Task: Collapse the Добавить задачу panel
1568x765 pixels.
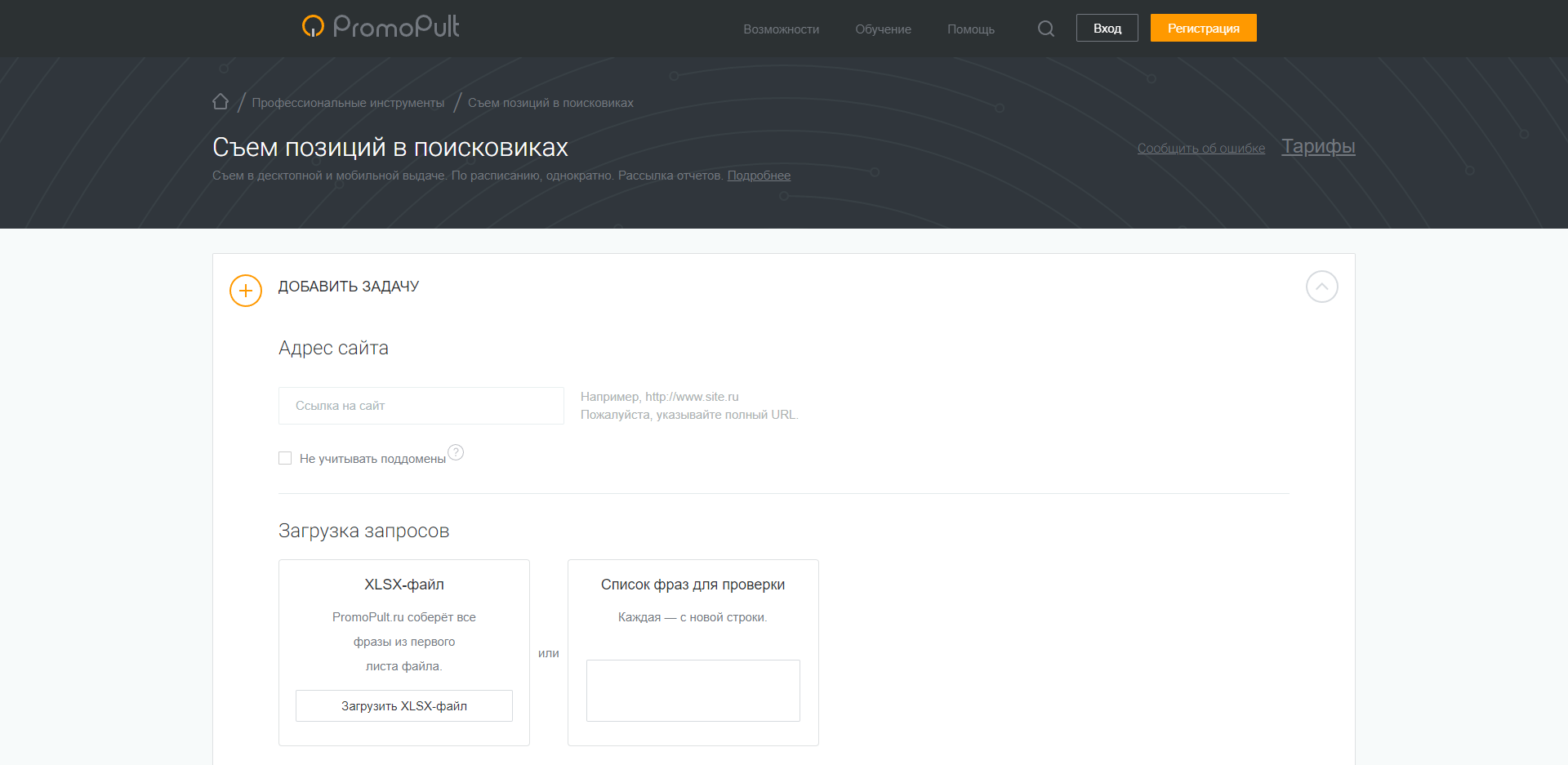Action: pyautogui.click(x=1321, y=287)
